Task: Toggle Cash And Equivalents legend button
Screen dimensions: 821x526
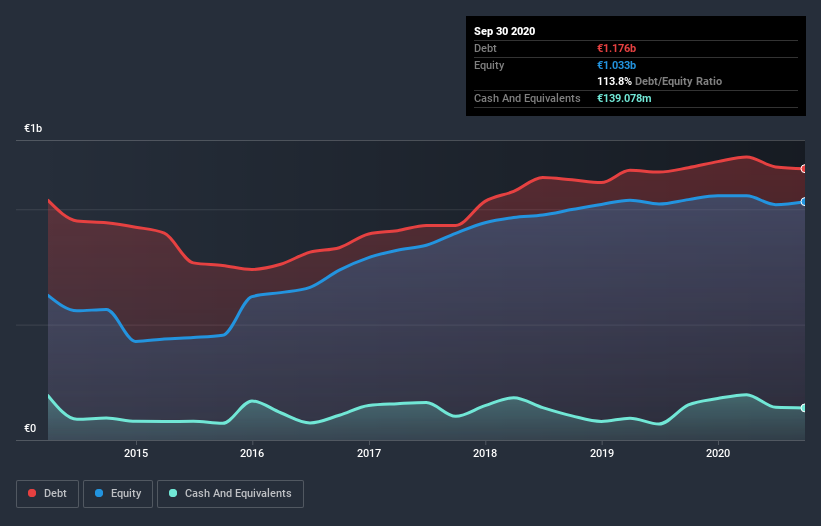Action: pyautogui.click(x=230, y=494)
